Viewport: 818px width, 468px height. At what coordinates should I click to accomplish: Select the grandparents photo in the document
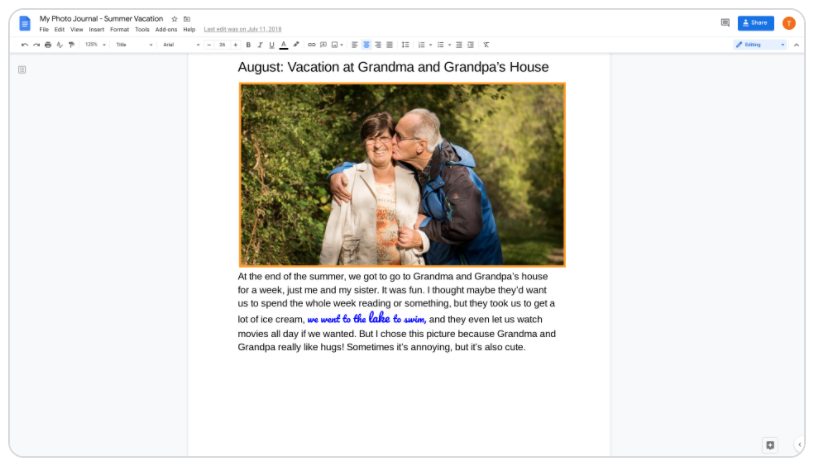(402, 175)
